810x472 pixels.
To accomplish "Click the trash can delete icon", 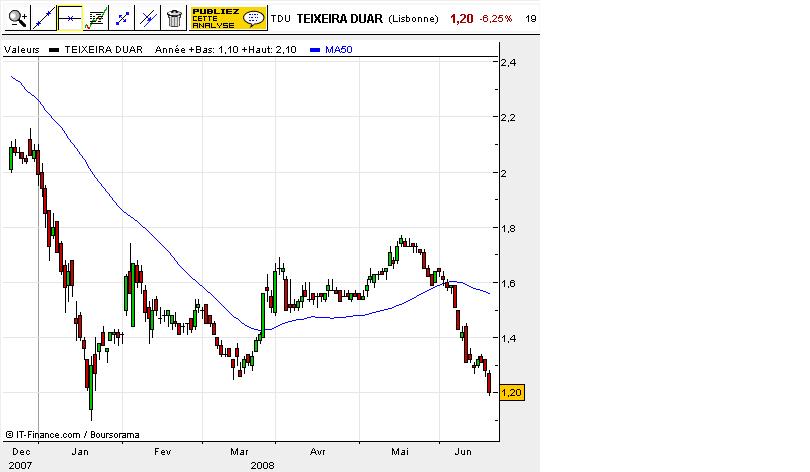I will click(174, 19).
